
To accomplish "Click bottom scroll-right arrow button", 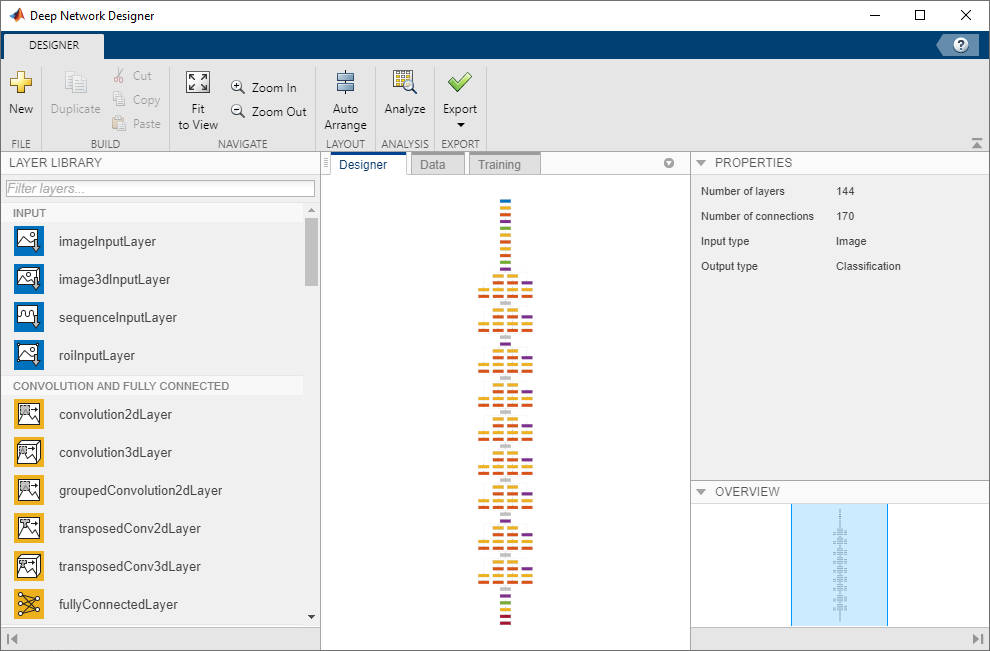I will tap(978, 639).
